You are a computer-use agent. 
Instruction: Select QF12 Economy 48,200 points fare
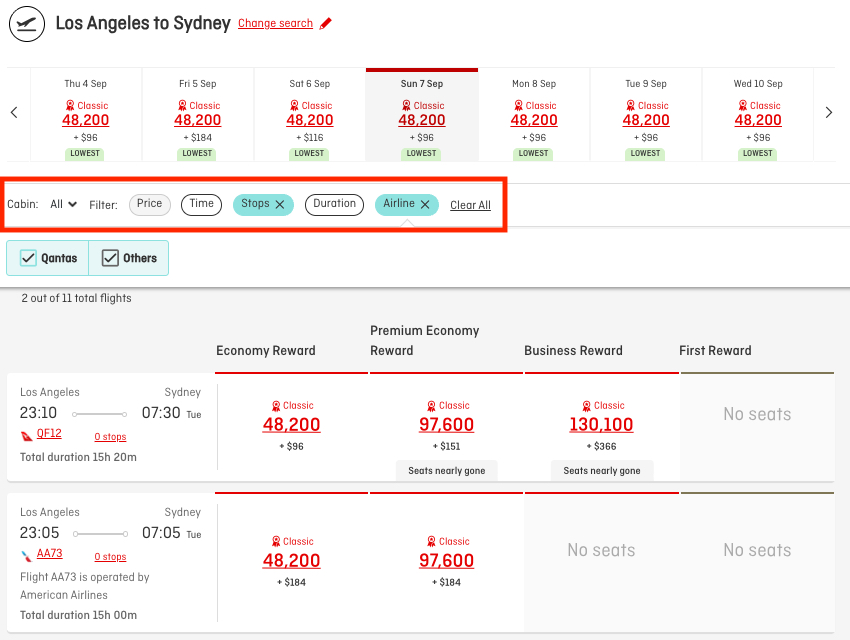292,425
